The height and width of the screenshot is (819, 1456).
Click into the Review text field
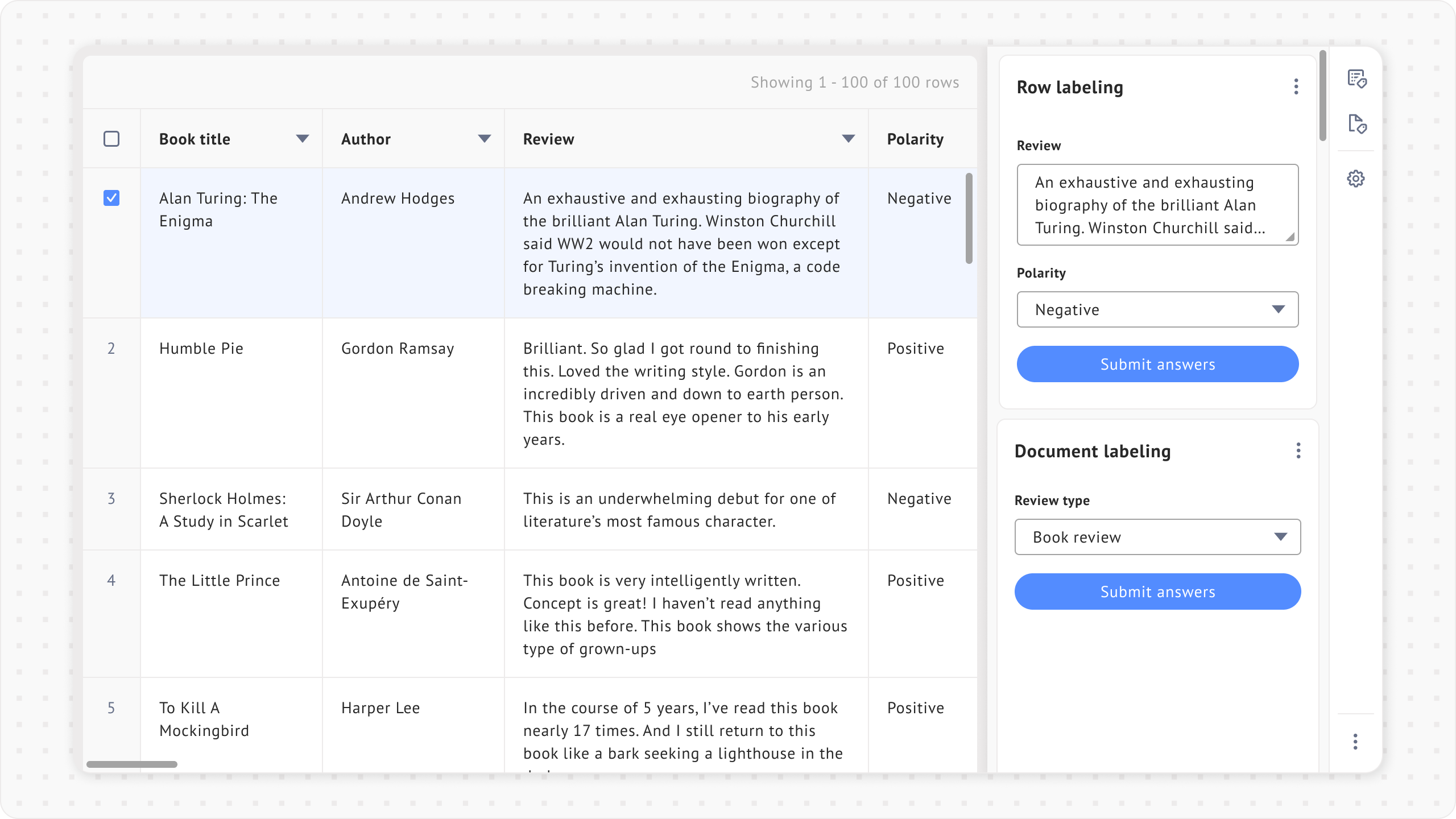tap(1157, 205)
